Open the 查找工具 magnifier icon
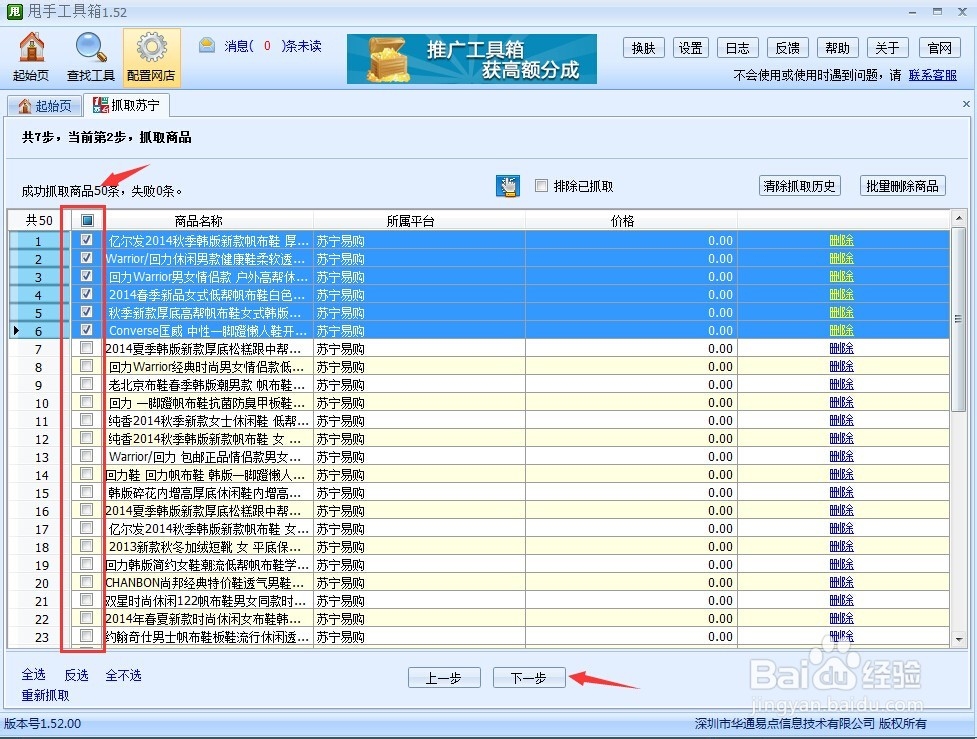This screenshot has height=739, width=977. pyautogui.click(x=91, y=57)
